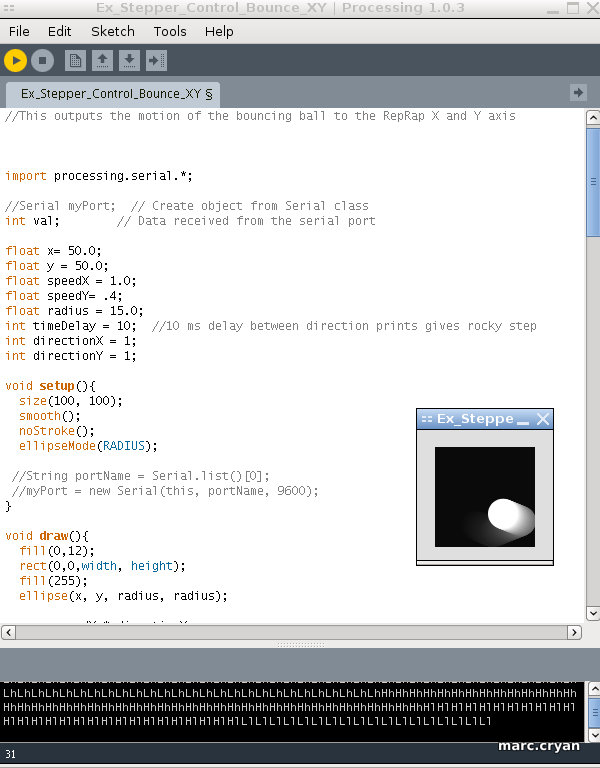Image resolution: width=600 pixels, height=768 pixels.
Task: Run the sketch with the Play button
Action: [15, 61]
